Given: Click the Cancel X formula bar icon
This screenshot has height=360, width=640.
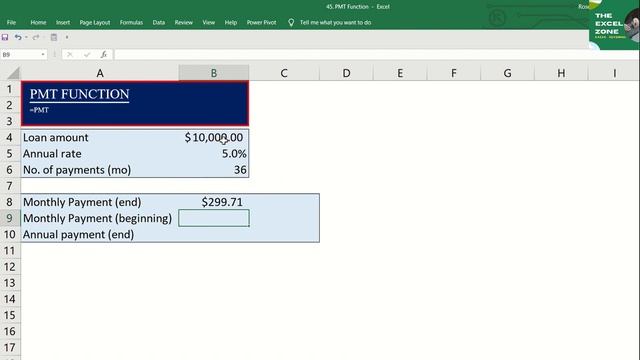Looking at the screenshot, I should click(70, 54).
